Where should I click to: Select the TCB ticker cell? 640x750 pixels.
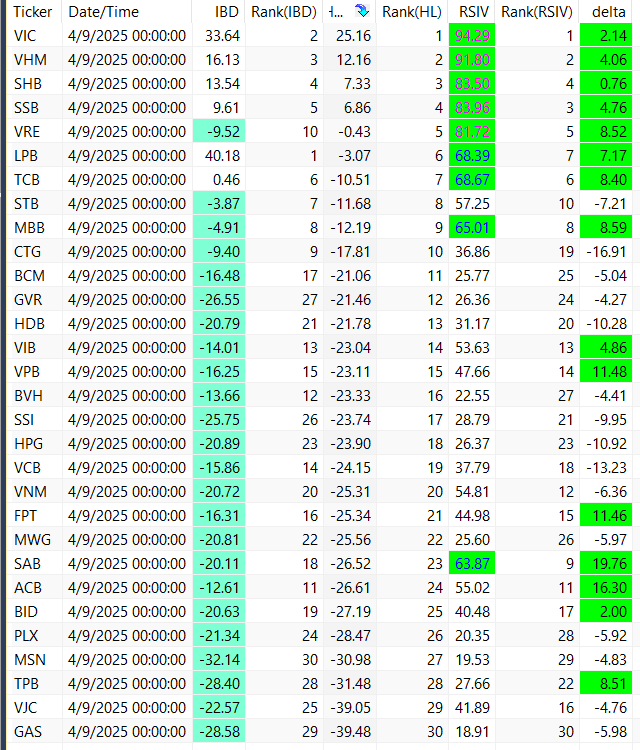pyautogui.click(x=34, y=180)
